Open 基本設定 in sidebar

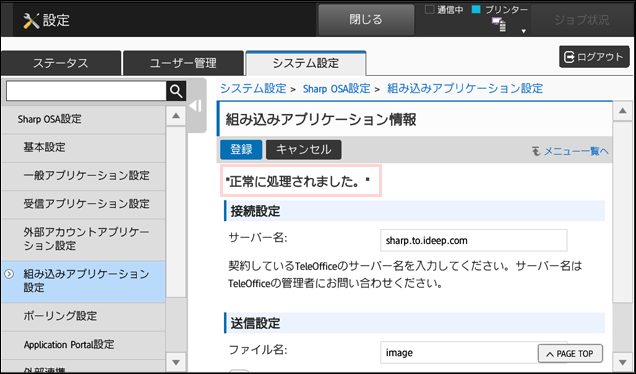pyautogui.click(x=83, y=147)
